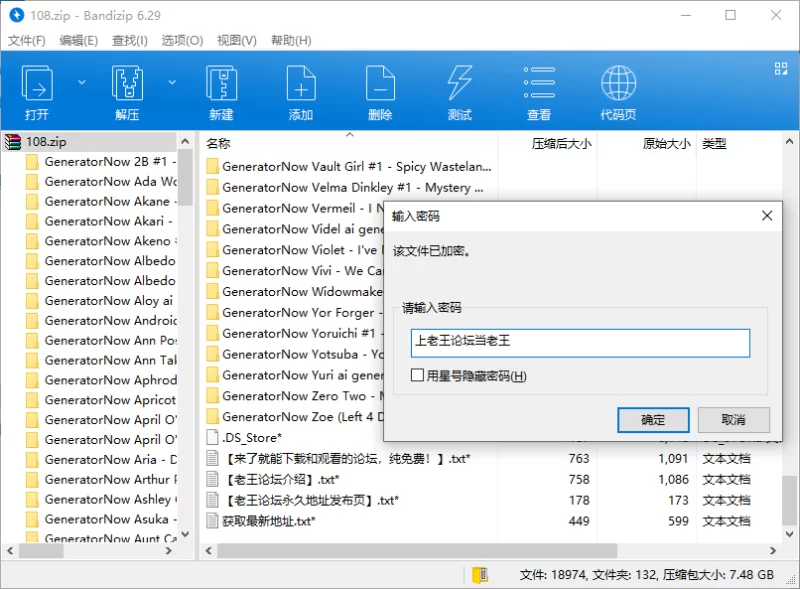Open the dropdown arrow next to 打开
The width and height of the screenshot is (800, 589).
point(82,82)
